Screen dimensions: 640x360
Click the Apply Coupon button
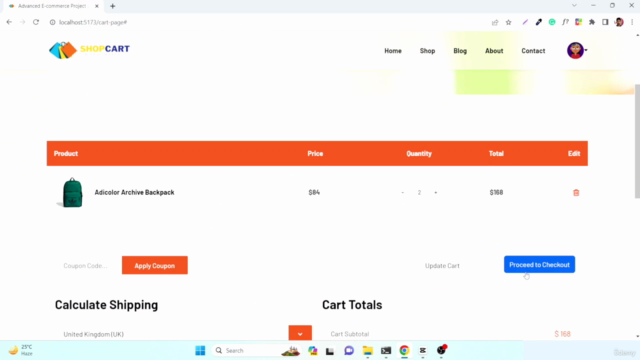click(155, 265)
